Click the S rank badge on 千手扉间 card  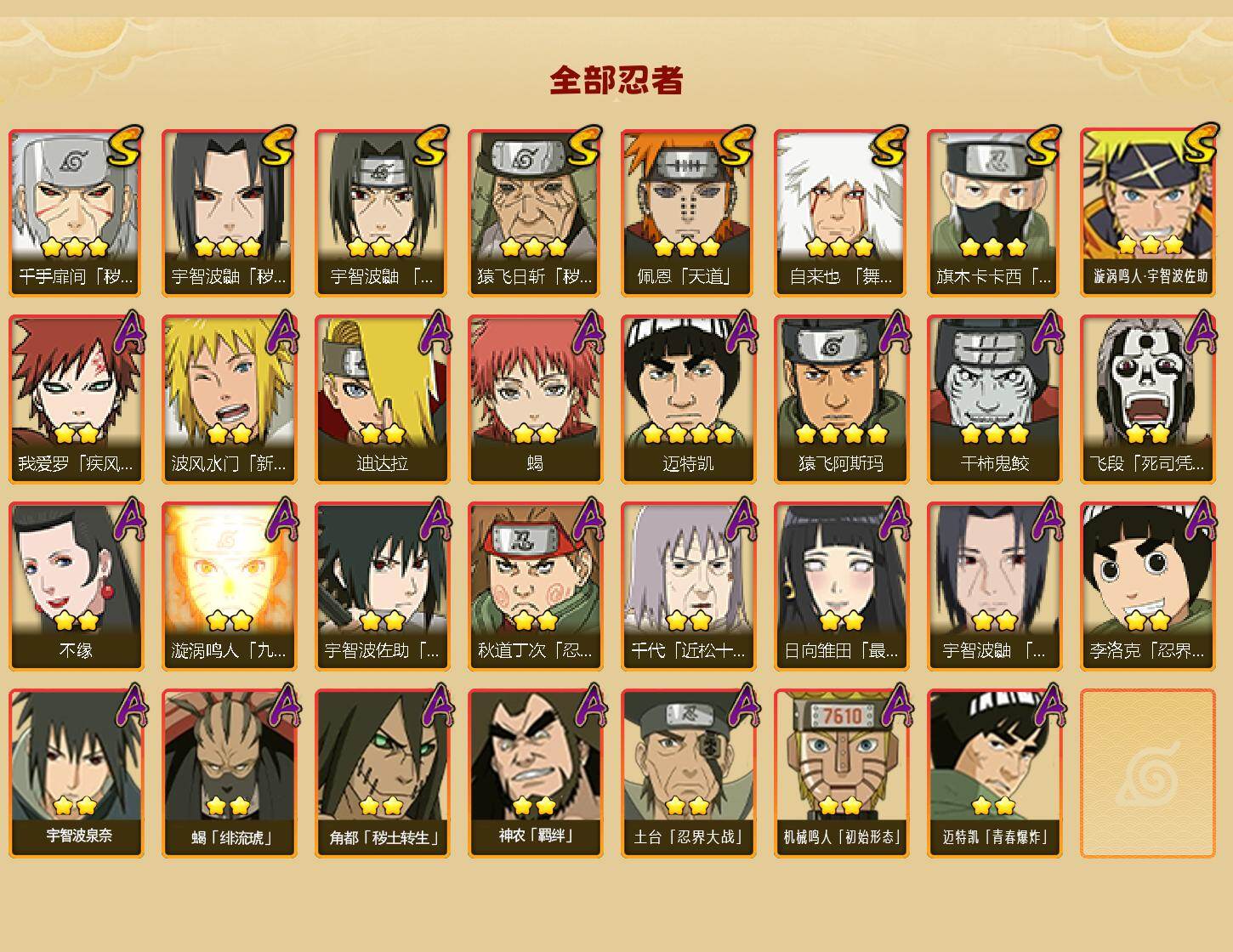(x=125, y=145)
